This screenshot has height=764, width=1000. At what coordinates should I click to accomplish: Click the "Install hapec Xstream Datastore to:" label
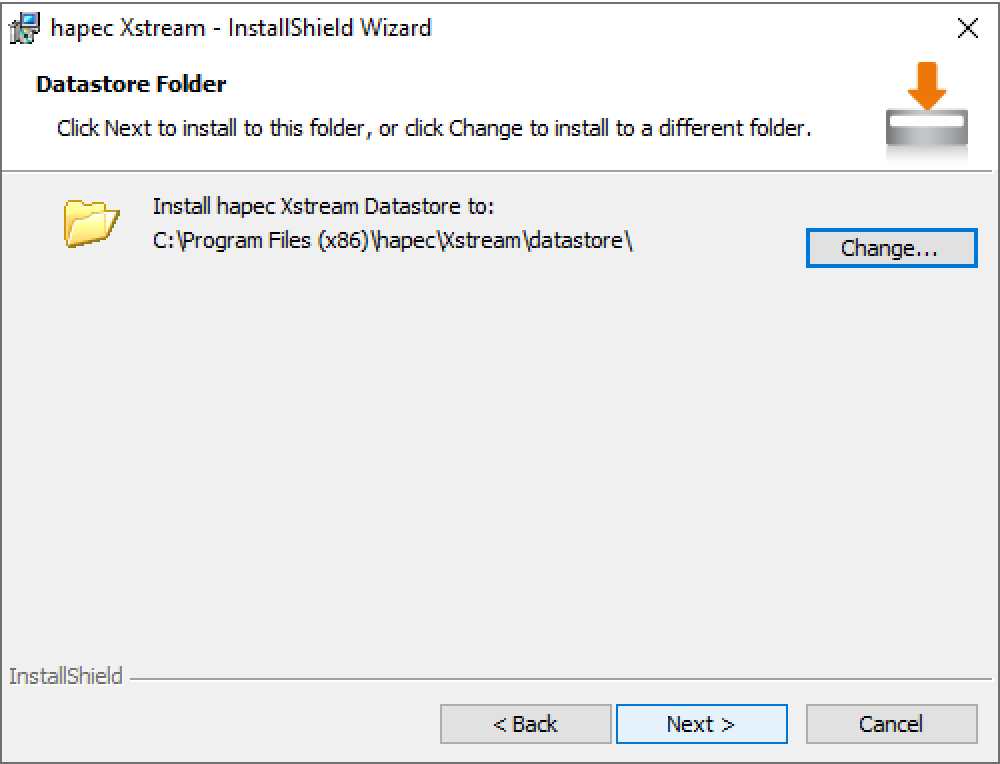(324, 207)
